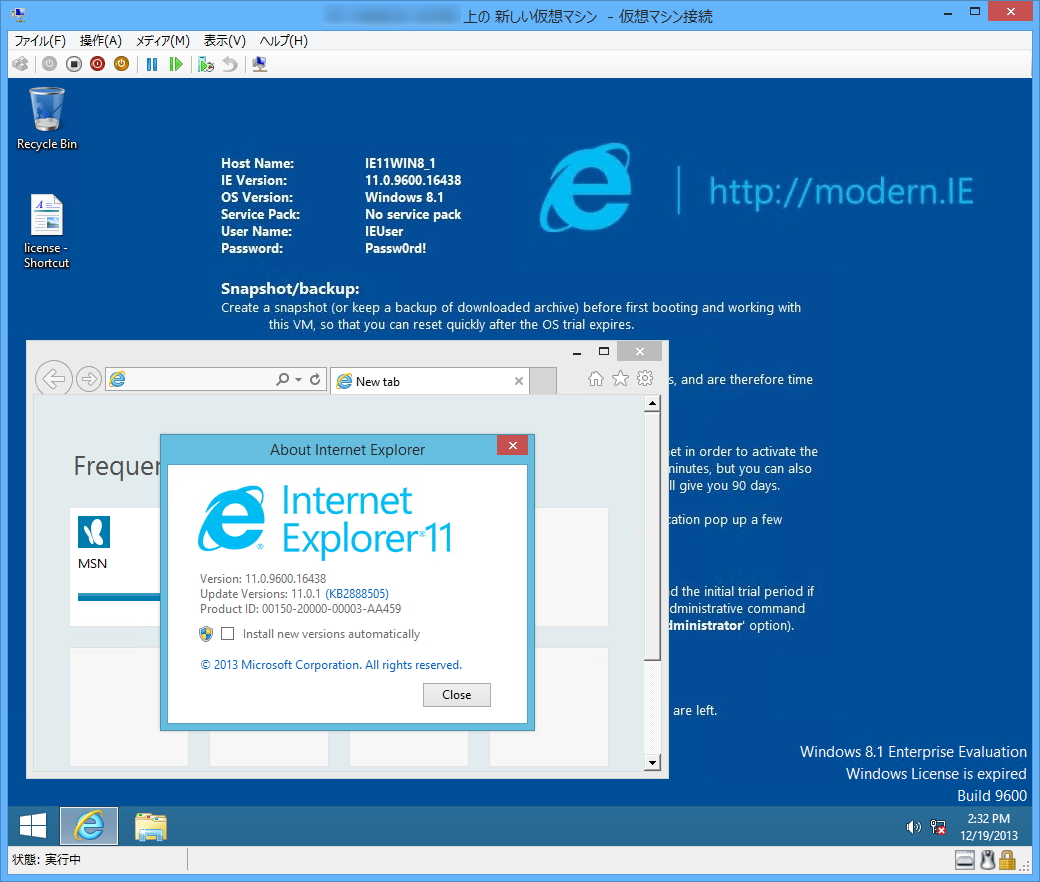
Task: Send Ctrl+Alt+Del using the keys toolbar icon
Action: coord(21,63)
